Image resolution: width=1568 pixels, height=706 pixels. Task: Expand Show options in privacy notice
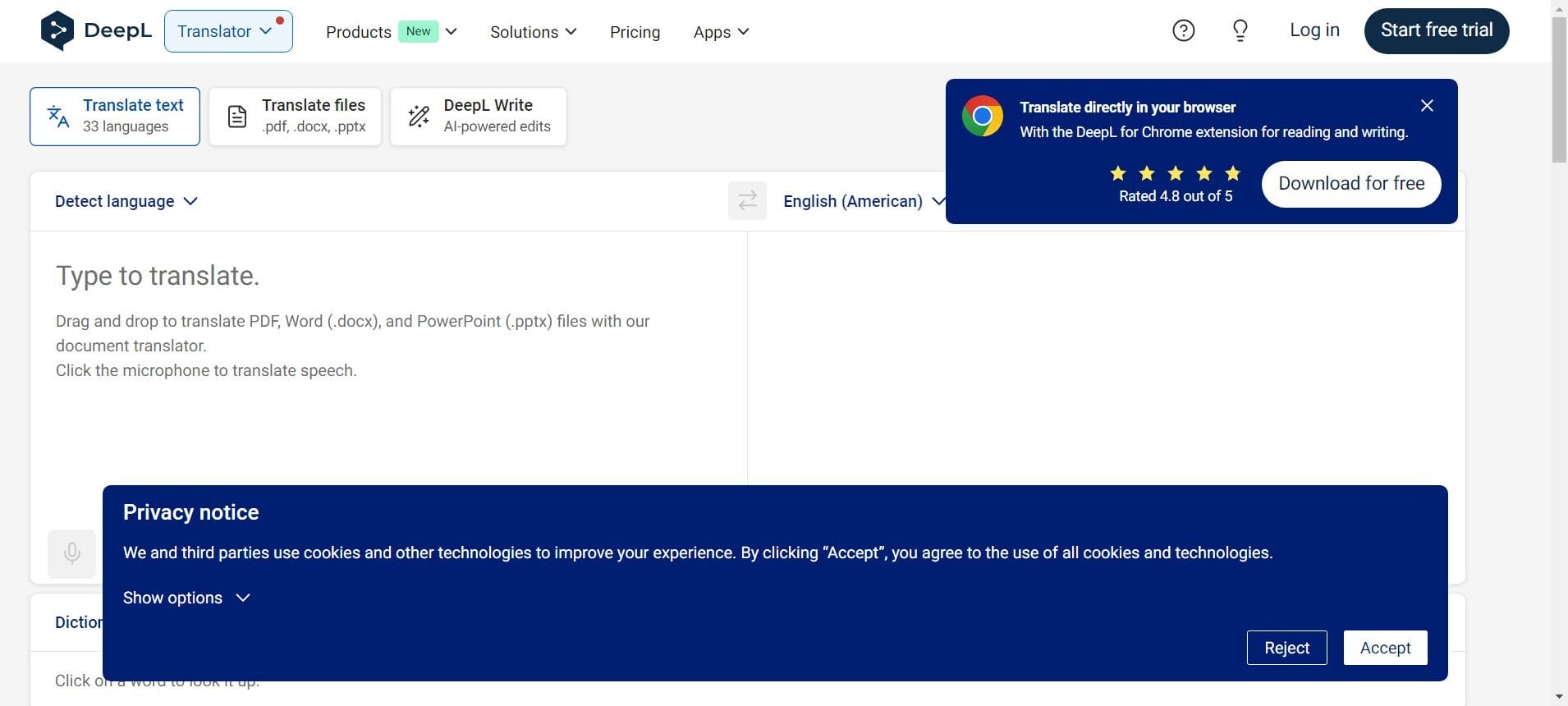(x=186, y=598)
